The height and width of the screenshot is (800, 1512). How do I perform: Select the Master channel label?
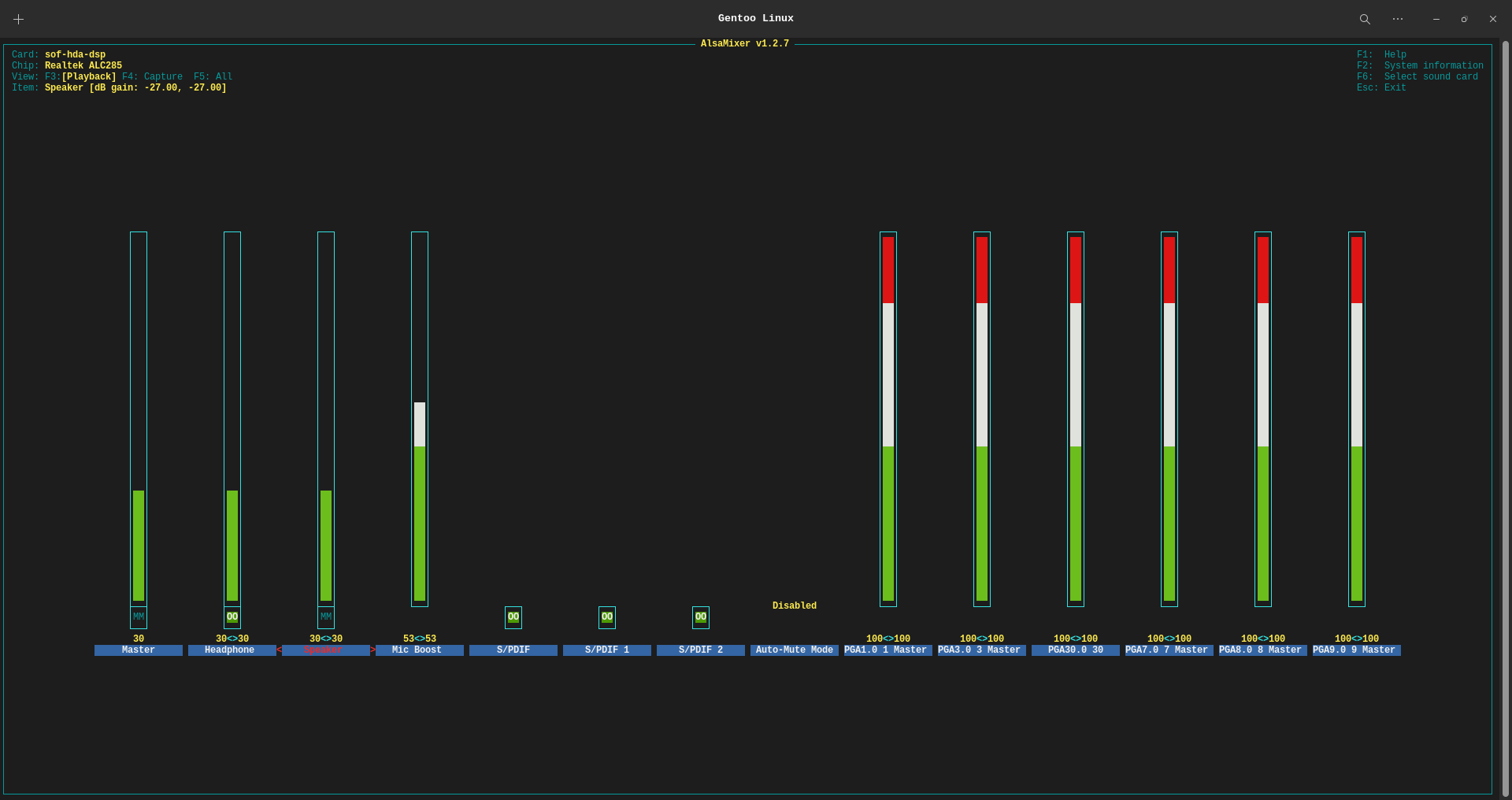tap(139, 650)
